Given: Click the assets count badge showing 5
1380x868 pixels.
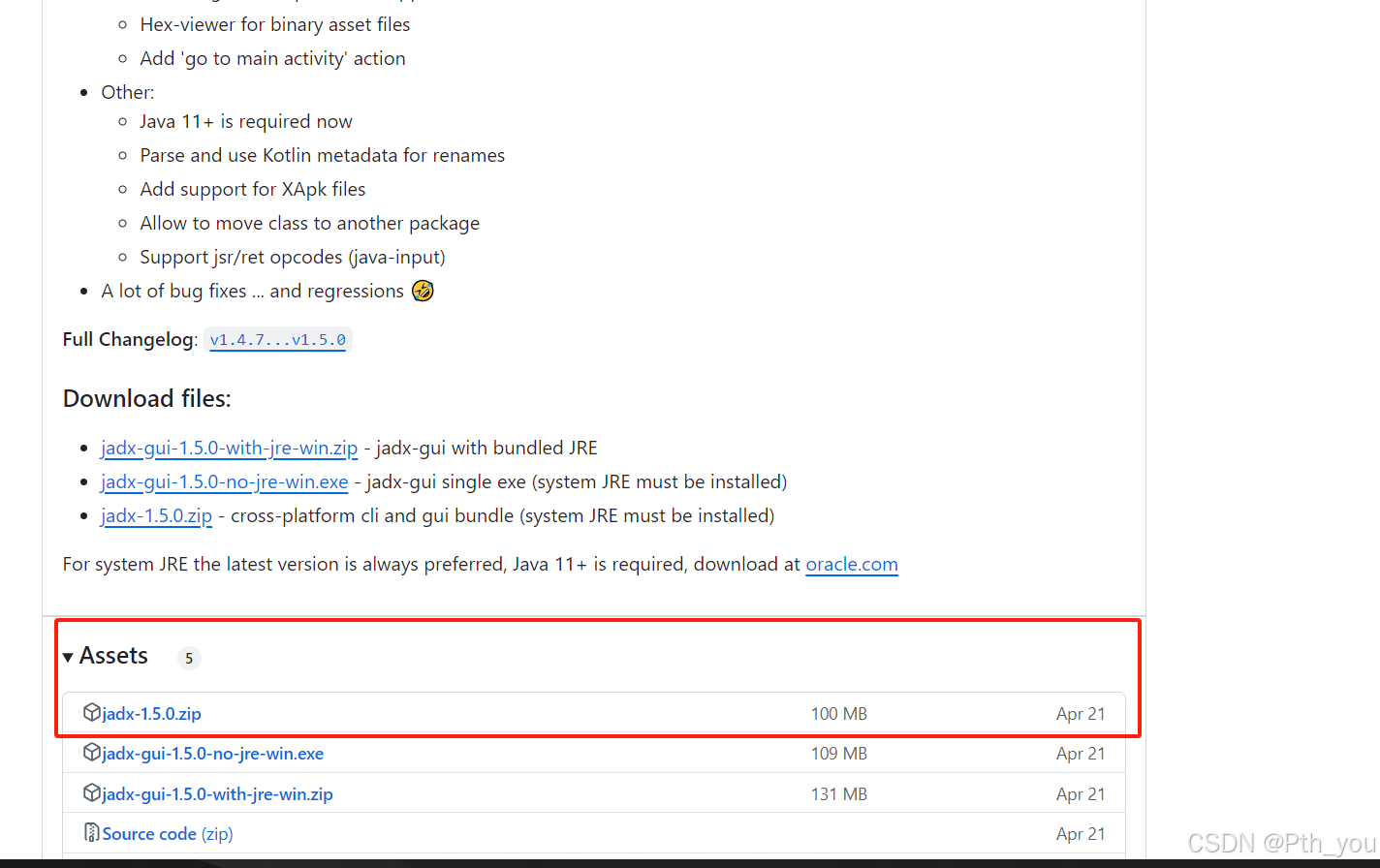Looking at the screenshot, I should [x=189, y=658].
